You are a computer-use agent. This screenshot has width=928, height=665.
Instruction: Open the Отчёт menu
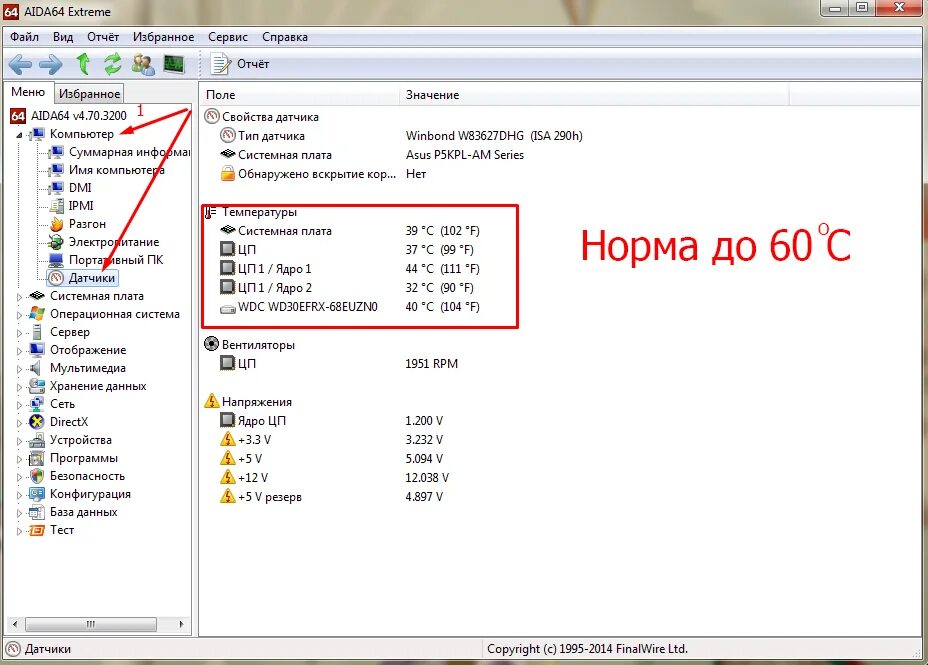click(x=103, y=37)
